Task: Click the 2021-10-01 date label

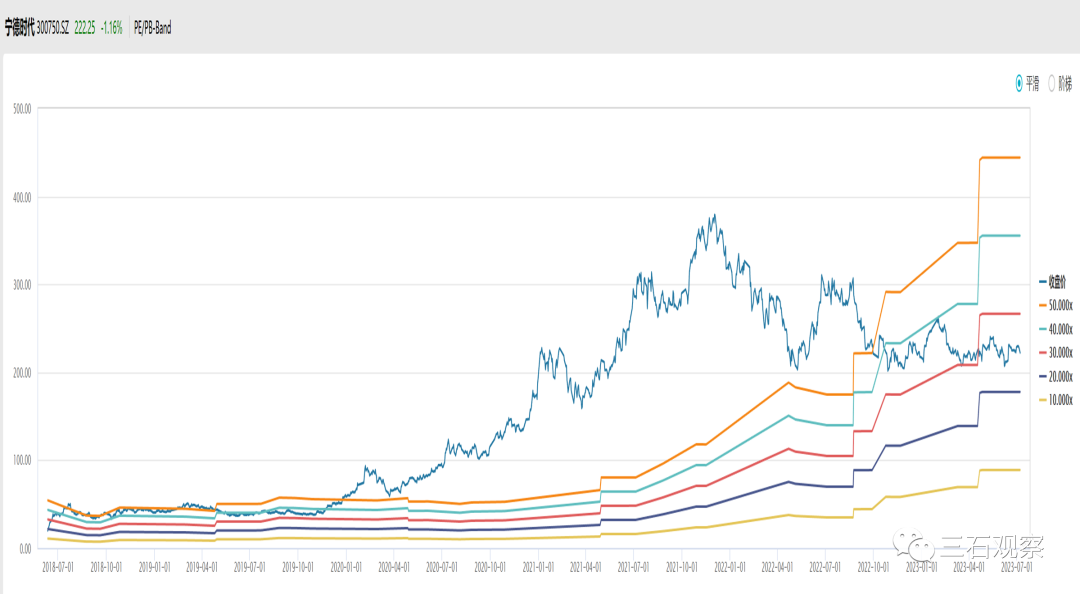Action: click(x=681, y=567)
